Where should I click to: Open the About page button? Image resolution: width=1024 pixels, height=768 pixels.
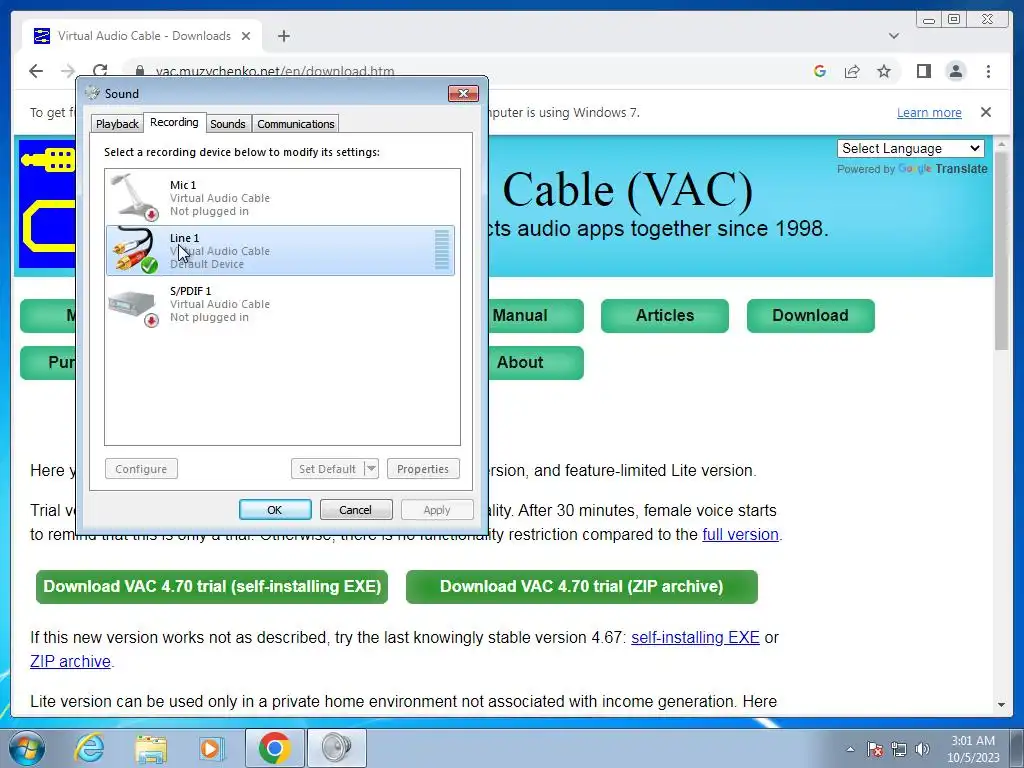536,362
